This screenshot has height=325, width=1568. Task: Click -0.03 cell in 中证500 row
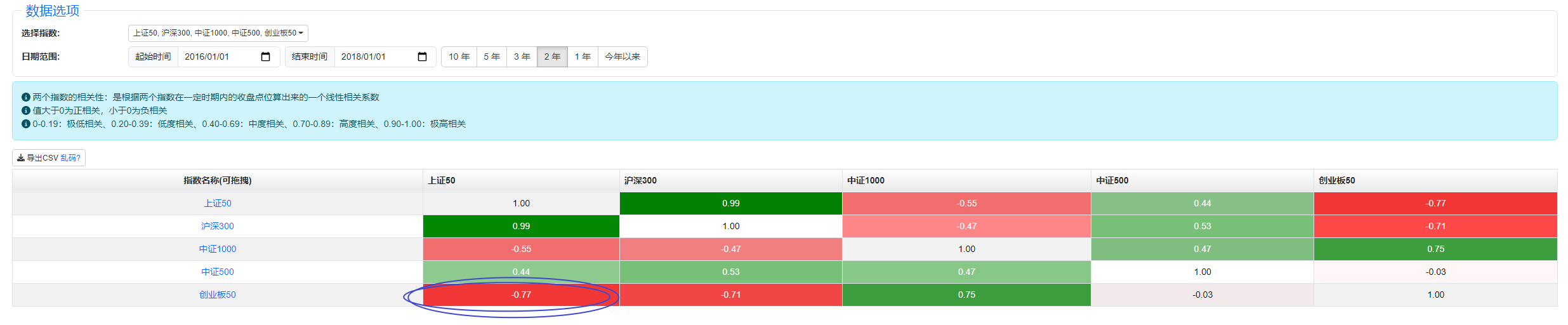1435,272
